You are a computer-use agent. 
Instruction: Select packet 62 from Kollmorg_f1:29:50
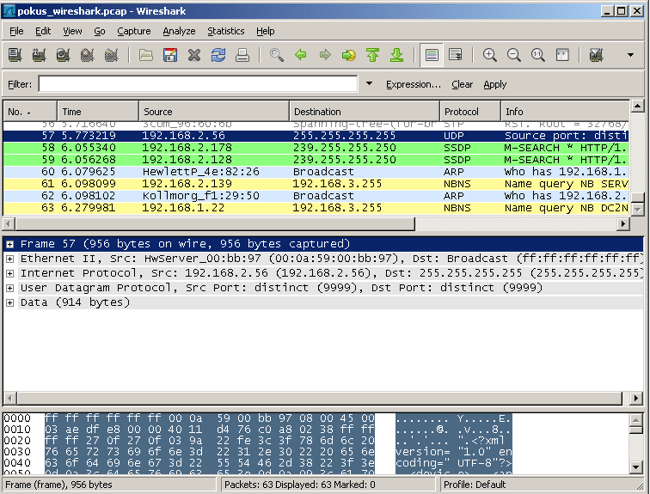point(316,196)
